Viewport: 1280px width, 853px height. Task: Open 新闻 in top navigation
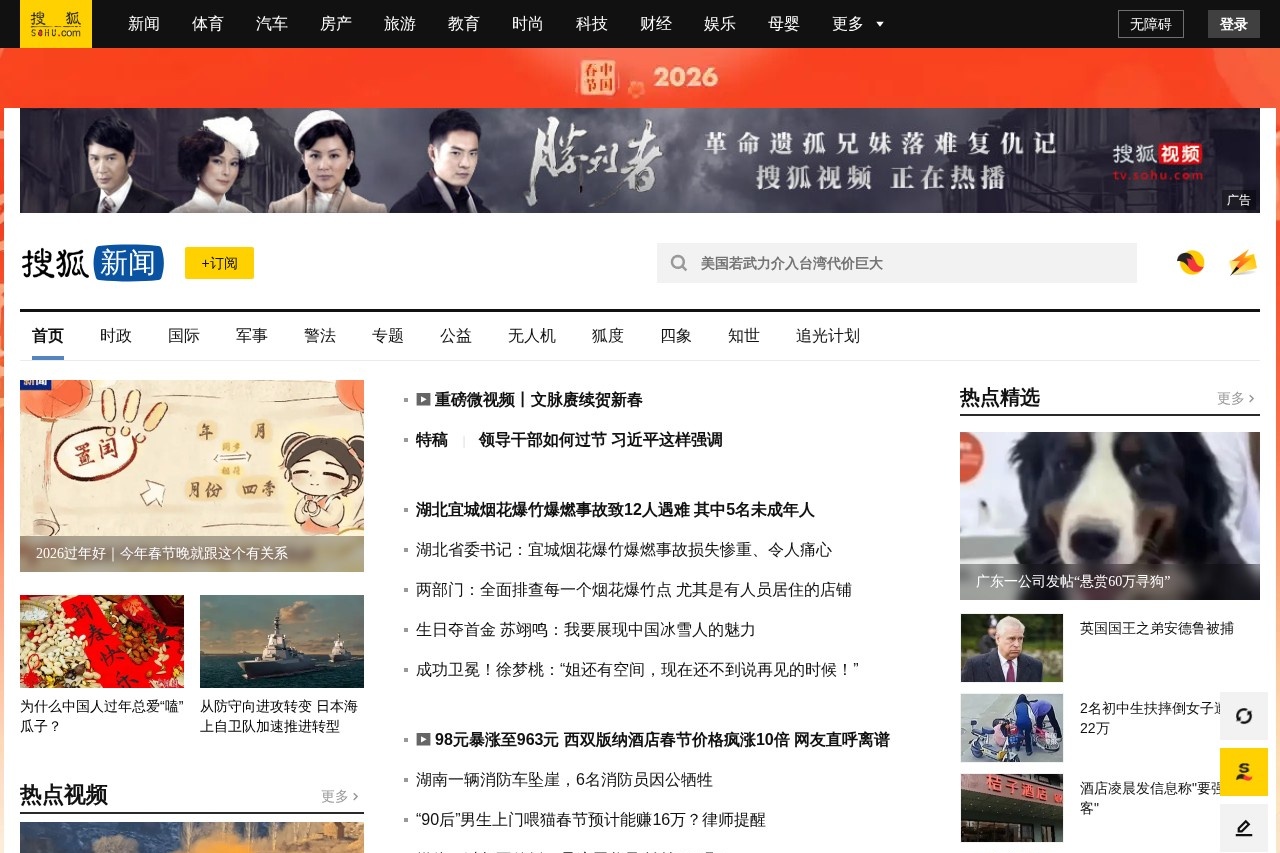pyautogui.click(x=144, y=24)
